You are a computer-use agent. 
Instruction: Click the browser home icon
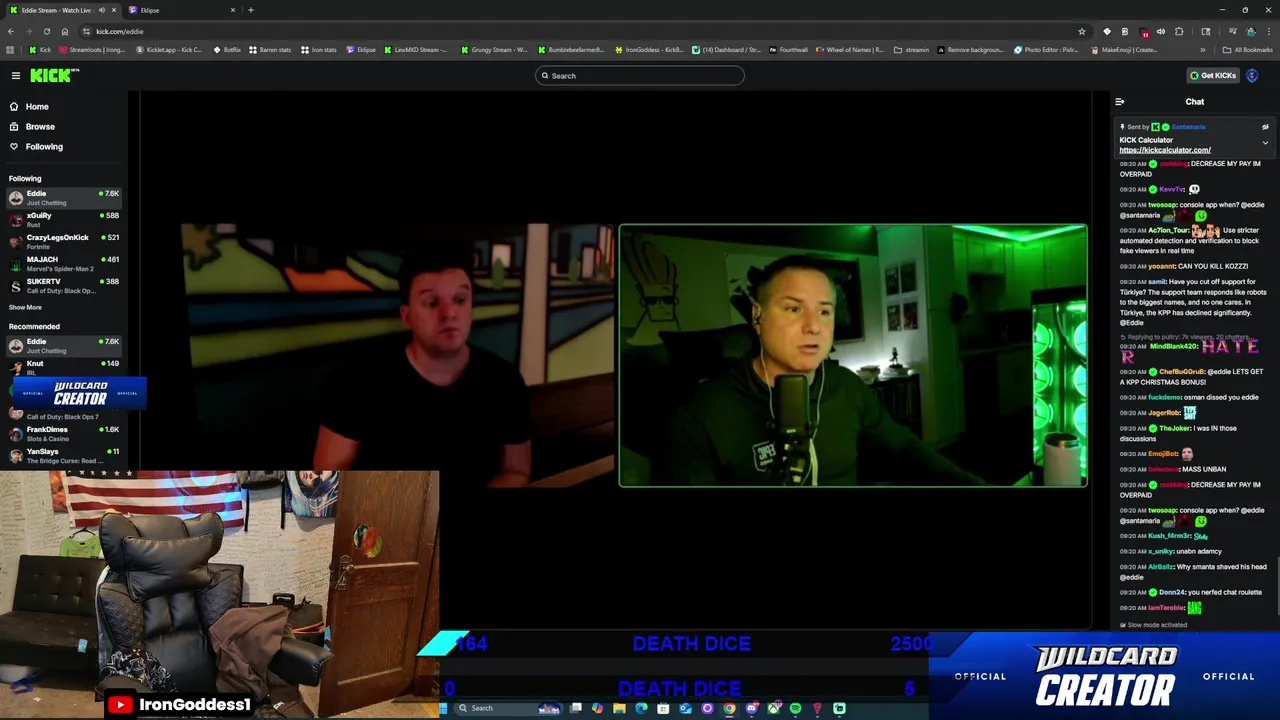[65, 31]
